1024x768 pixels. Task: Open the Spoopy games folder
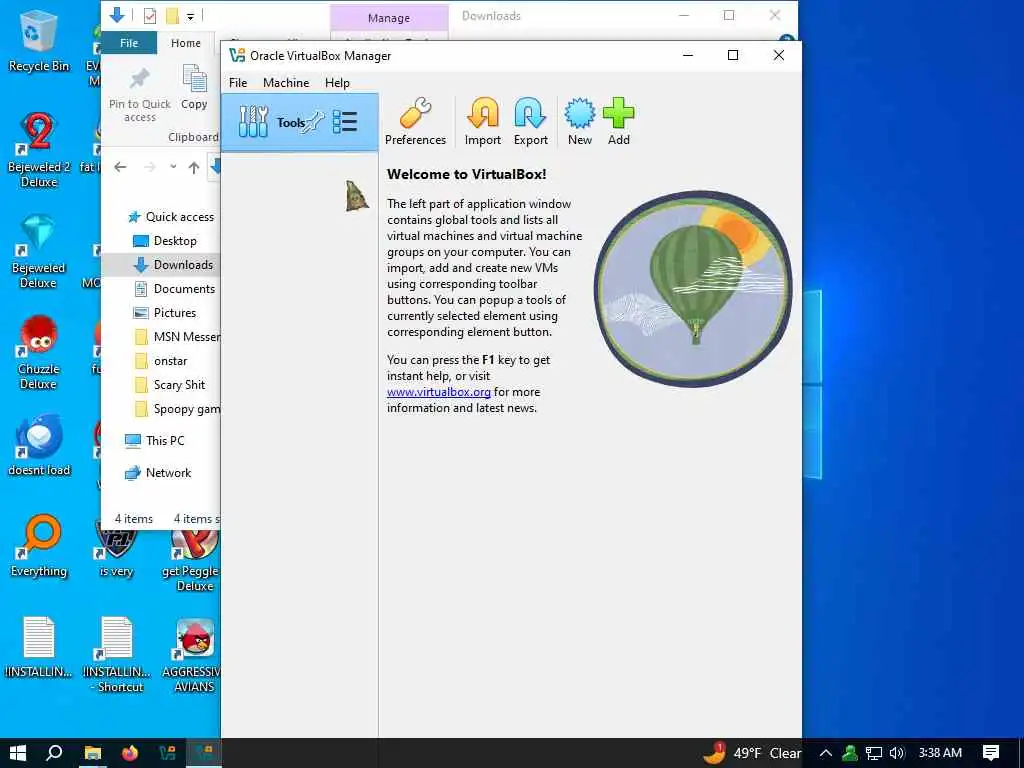(x=176, y=409)
